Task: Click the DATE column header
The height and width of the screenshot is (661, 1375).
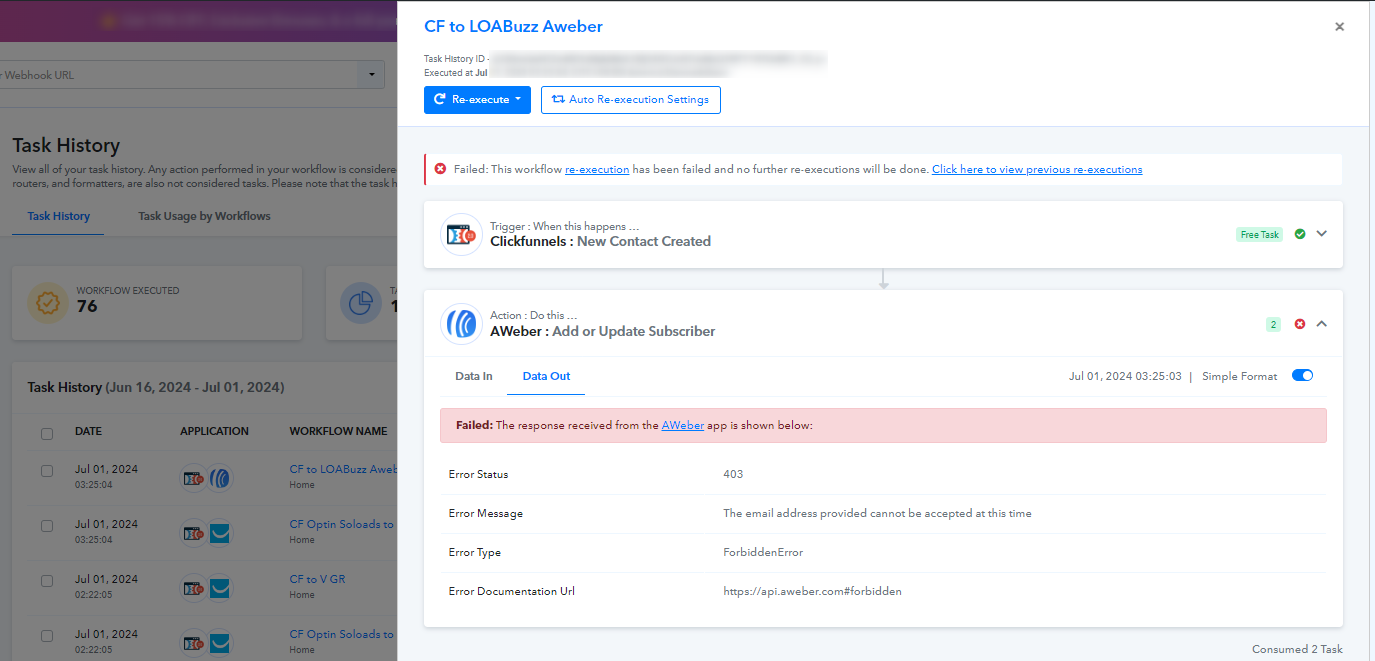Action: click(x=89, y=432)
